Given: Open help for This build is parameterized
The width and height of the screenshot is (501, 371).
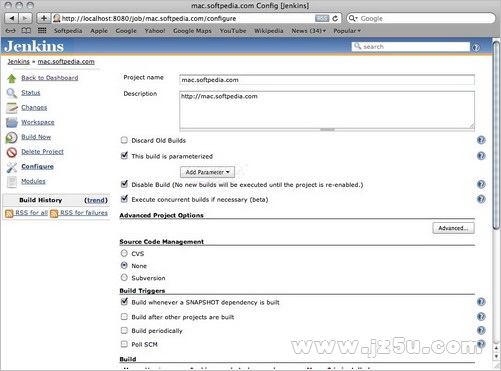Looking at the screenshot, I should 481,156.
